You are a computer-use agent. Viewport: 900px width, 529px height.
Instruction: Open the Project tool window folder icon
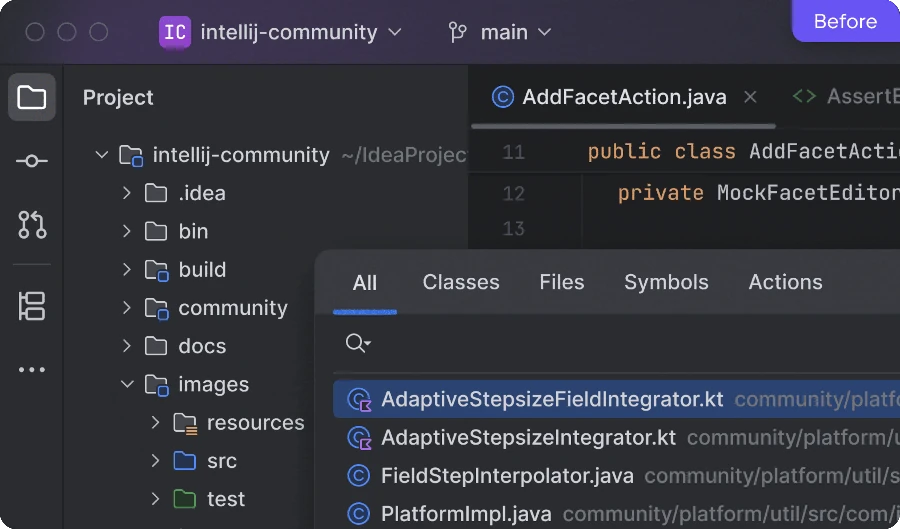[x=32, y=97]
